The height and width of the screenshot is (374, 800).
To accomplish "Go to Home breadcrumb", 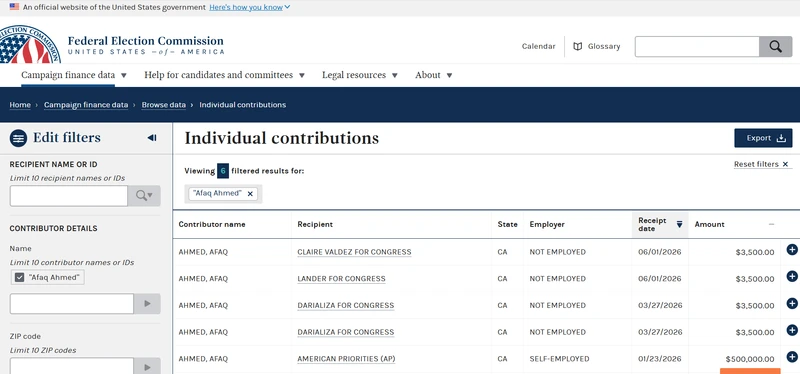I will [x=20, y=105].
